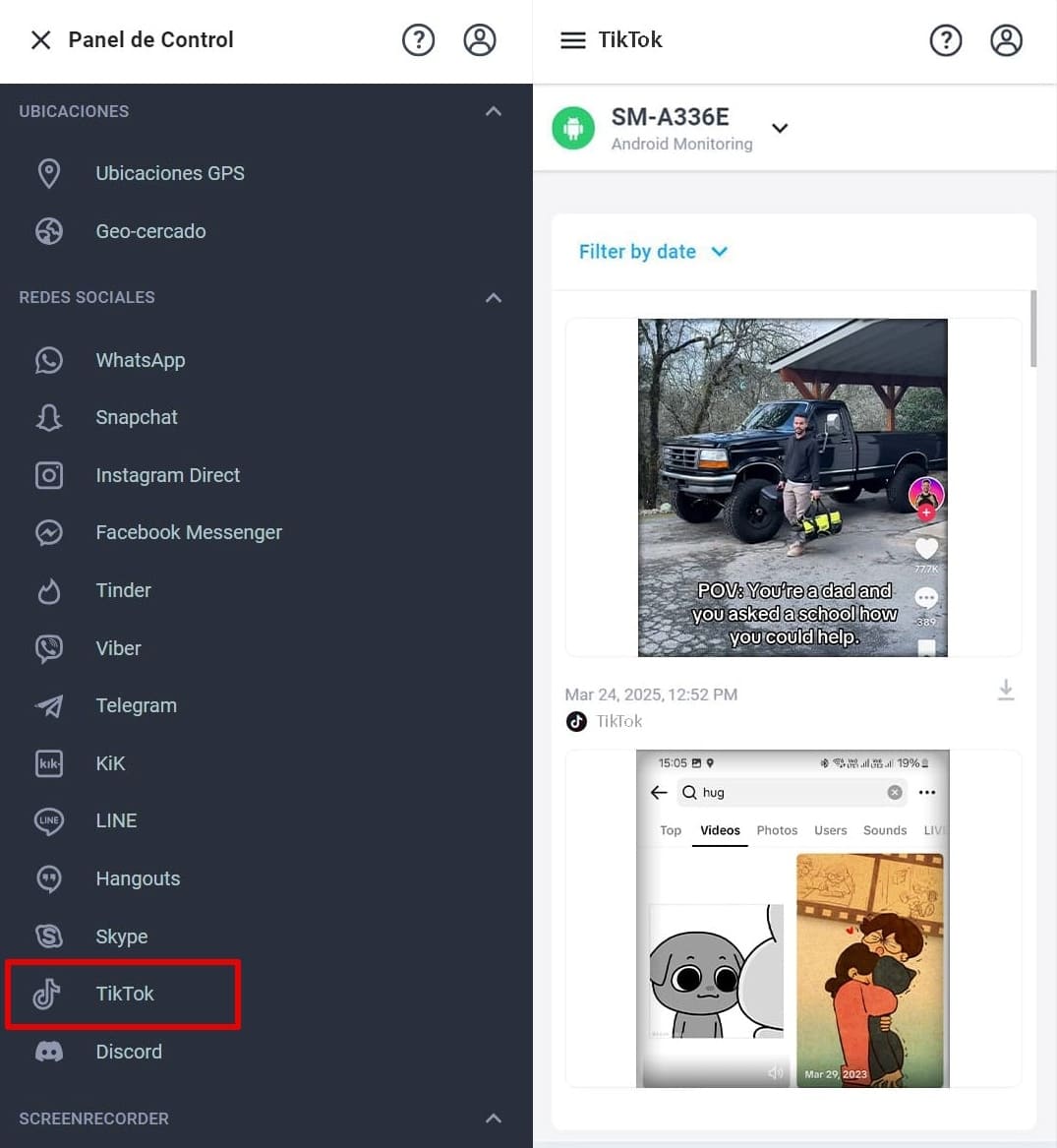Open help icon in TikTok header
This screenshot has height=1148, width=1057.
(x=946, y=40)
